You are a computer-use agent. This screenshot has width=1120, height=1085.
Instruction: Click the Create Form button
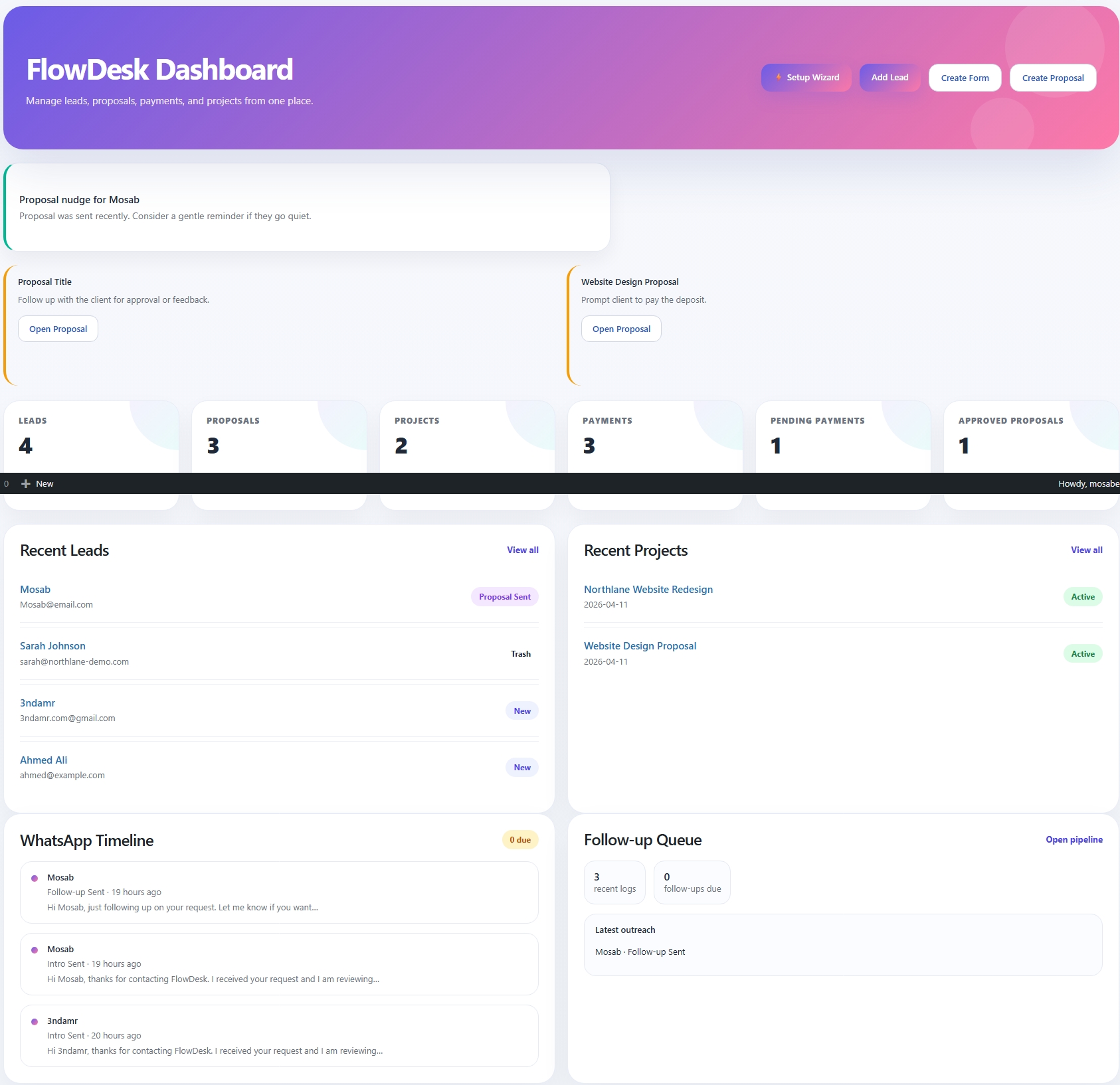tap(965, 77)
